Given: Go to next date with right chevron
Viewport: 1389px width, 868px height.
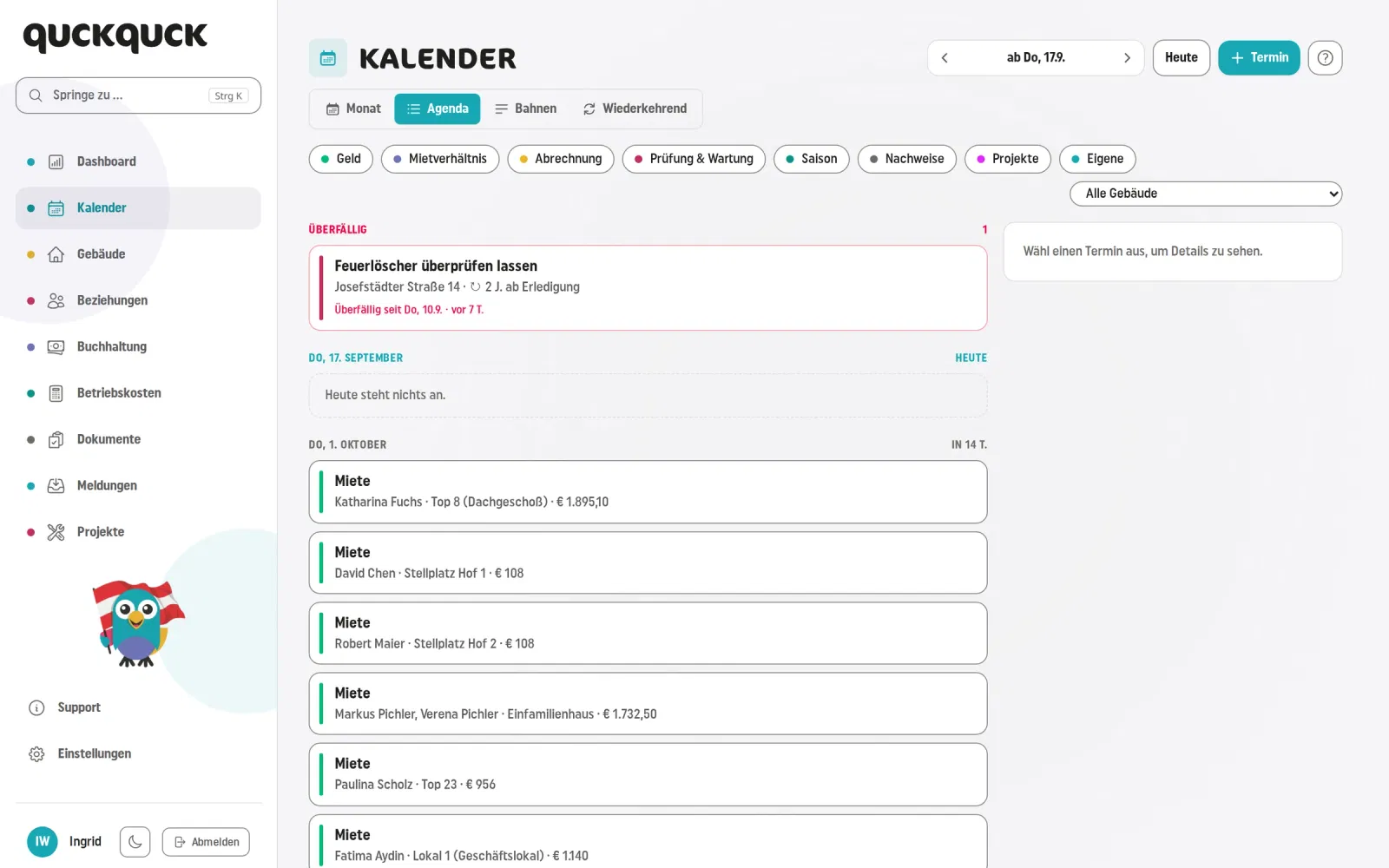Looking at the screenshot, I should pos(1127,58).
